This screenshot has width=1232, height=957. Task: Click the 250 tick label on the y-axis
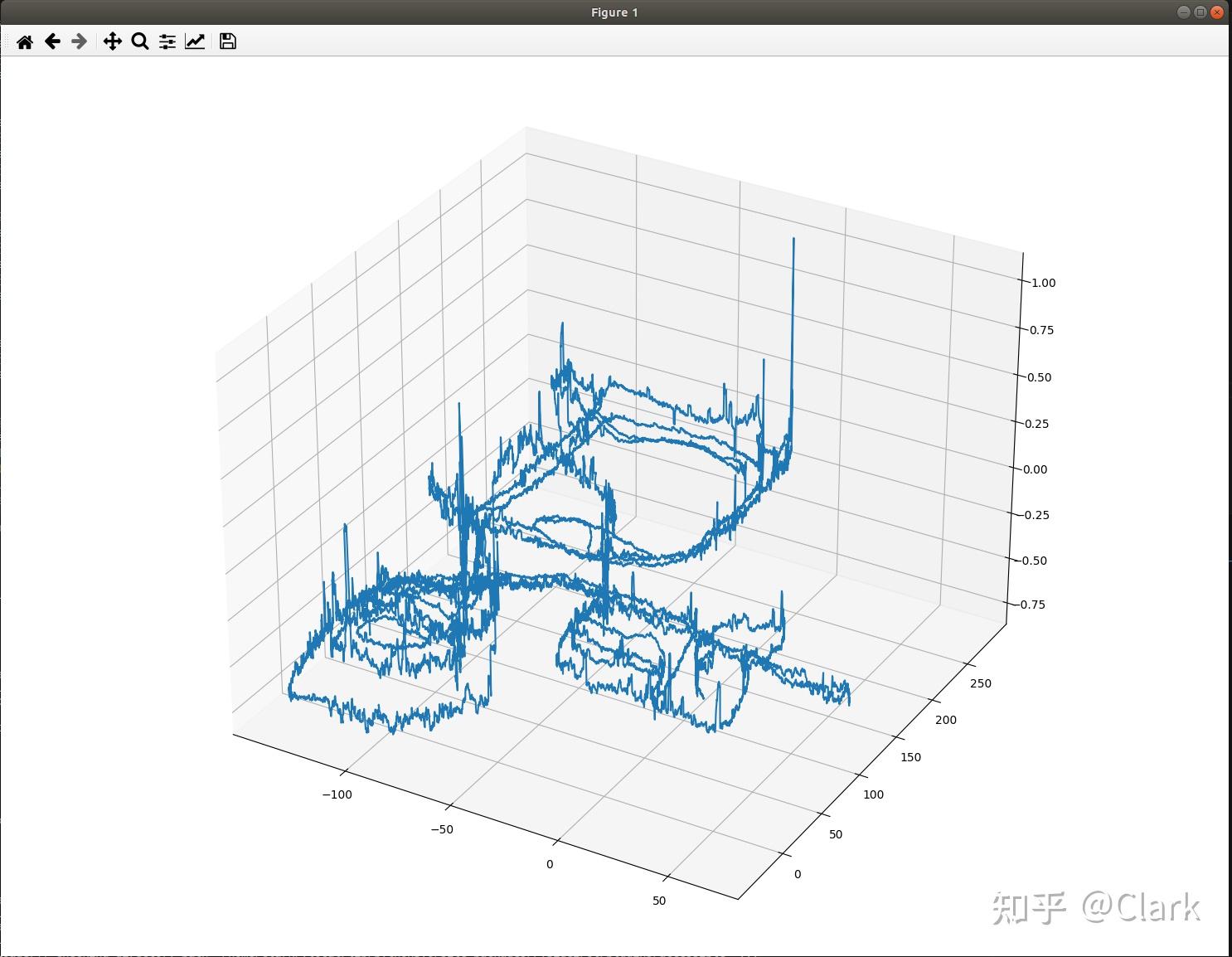(x=980, y=683)
